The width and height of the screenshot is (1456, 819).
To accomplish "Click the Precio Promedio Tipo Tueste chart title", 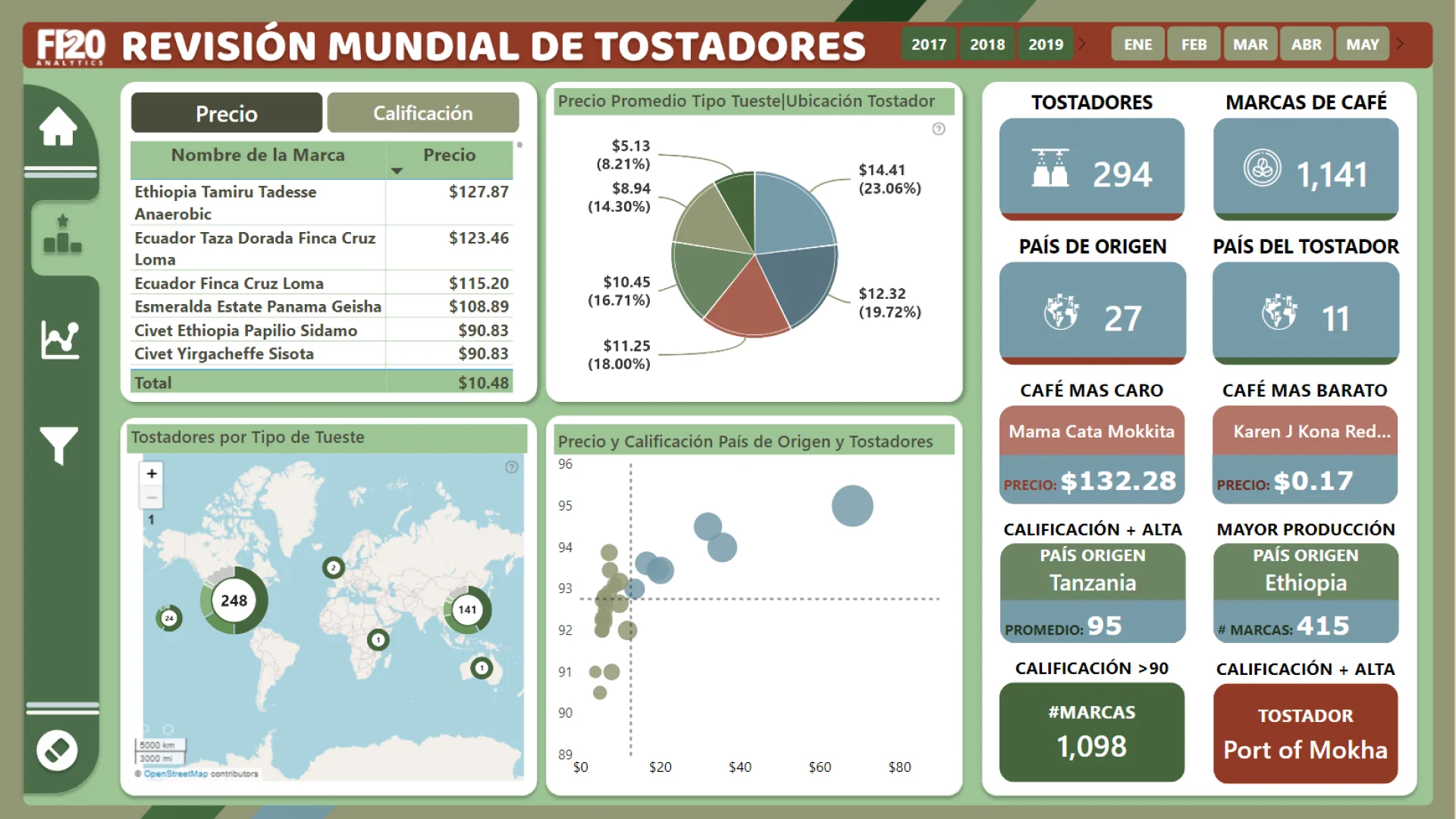I will click(746, 101).
